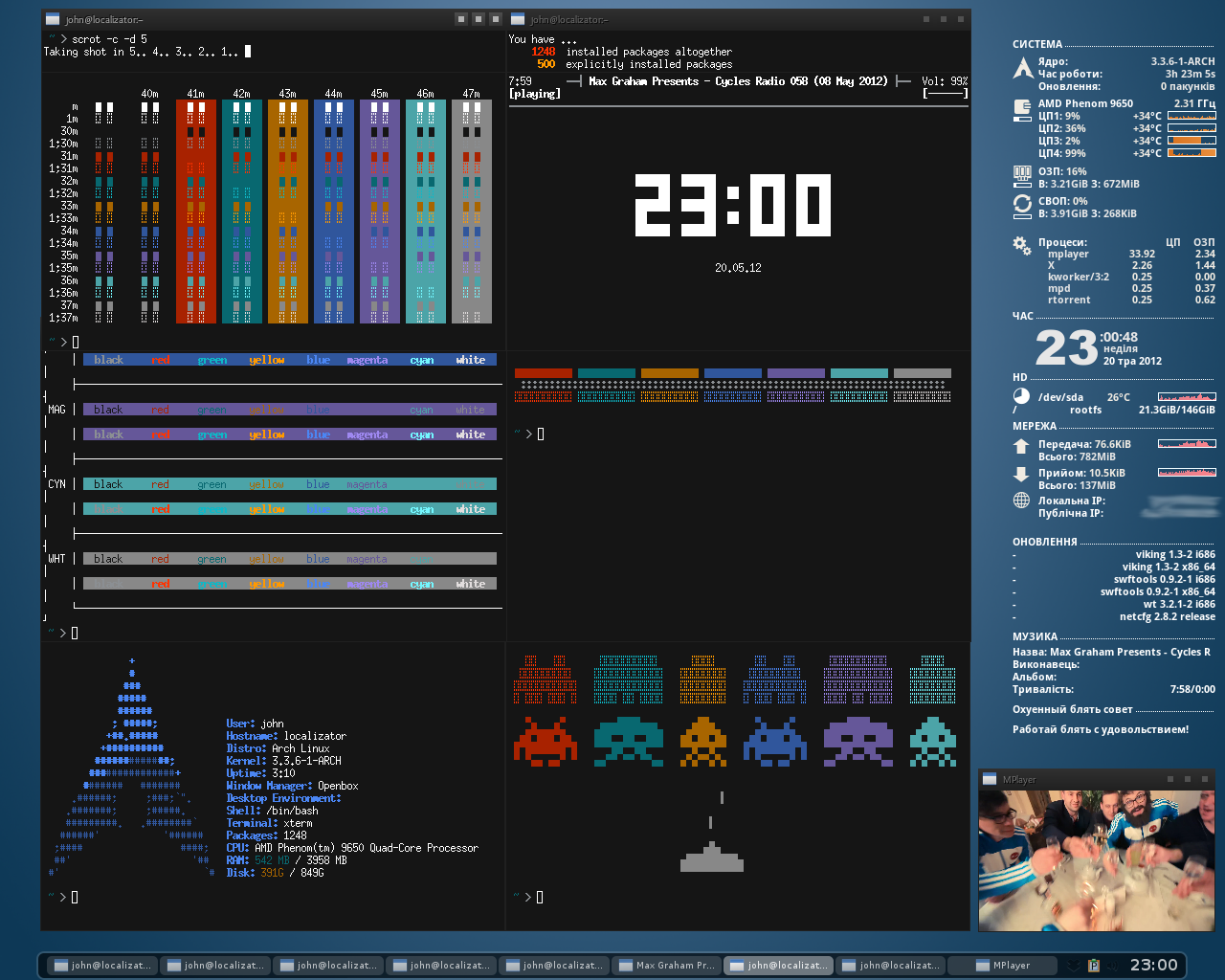Click the gears icon next to Процеси
Screen dimensions: 1225x980
(x=1020, y=246)
